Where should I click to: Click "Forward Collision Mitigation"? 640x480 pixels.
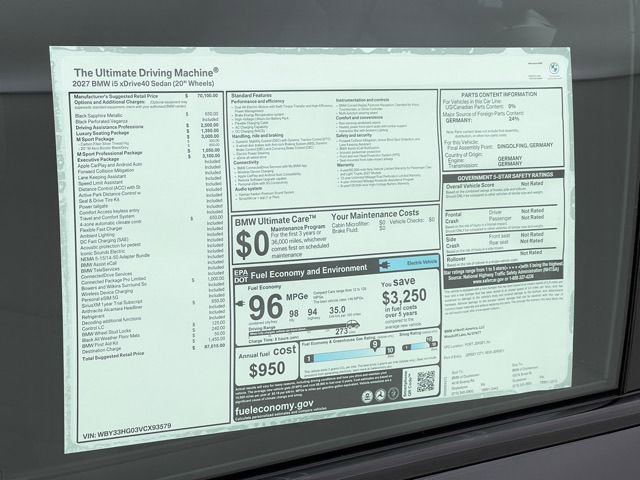point(106,171)
